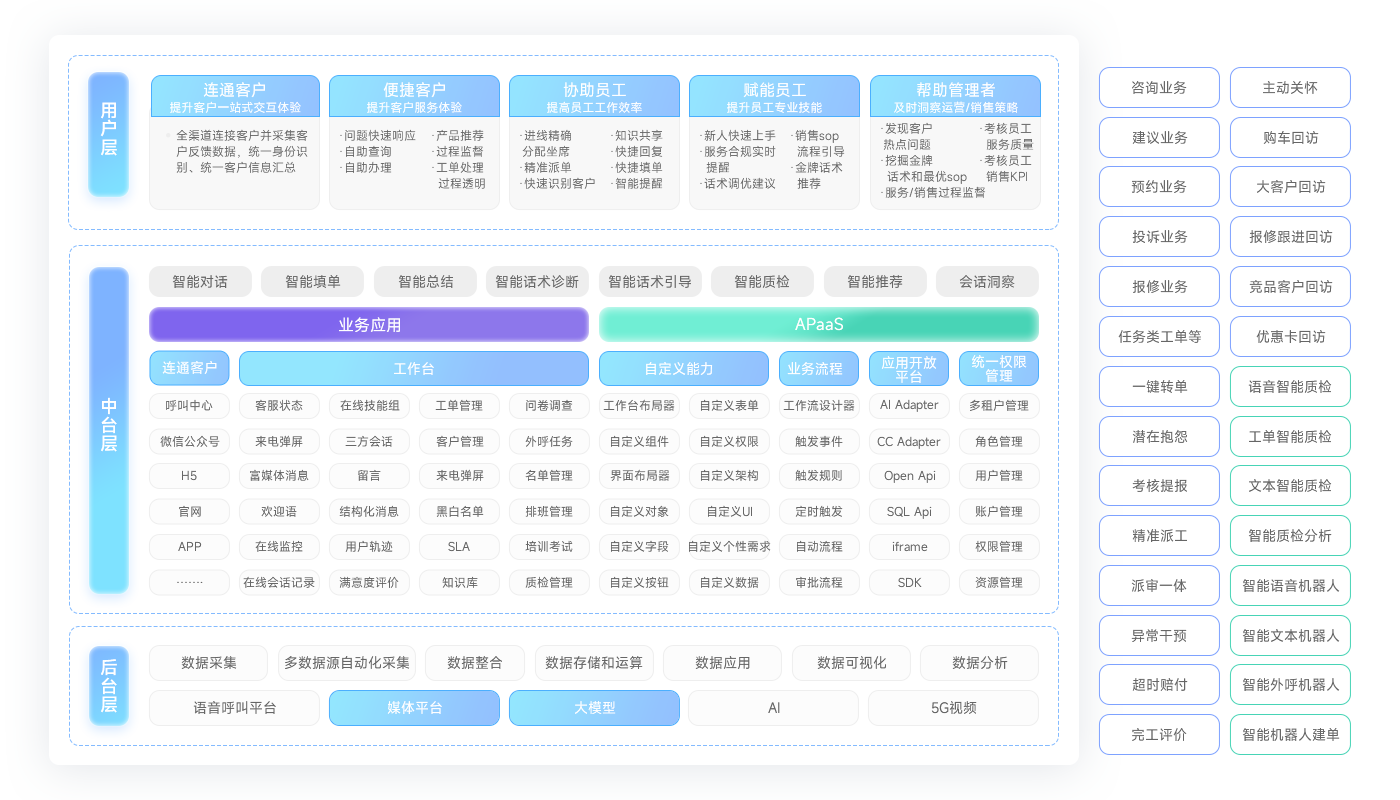The height and width of the screenshot is (800, 1400).
Task: Click the 数据可视化 backend box
Action: coord(851,663)
